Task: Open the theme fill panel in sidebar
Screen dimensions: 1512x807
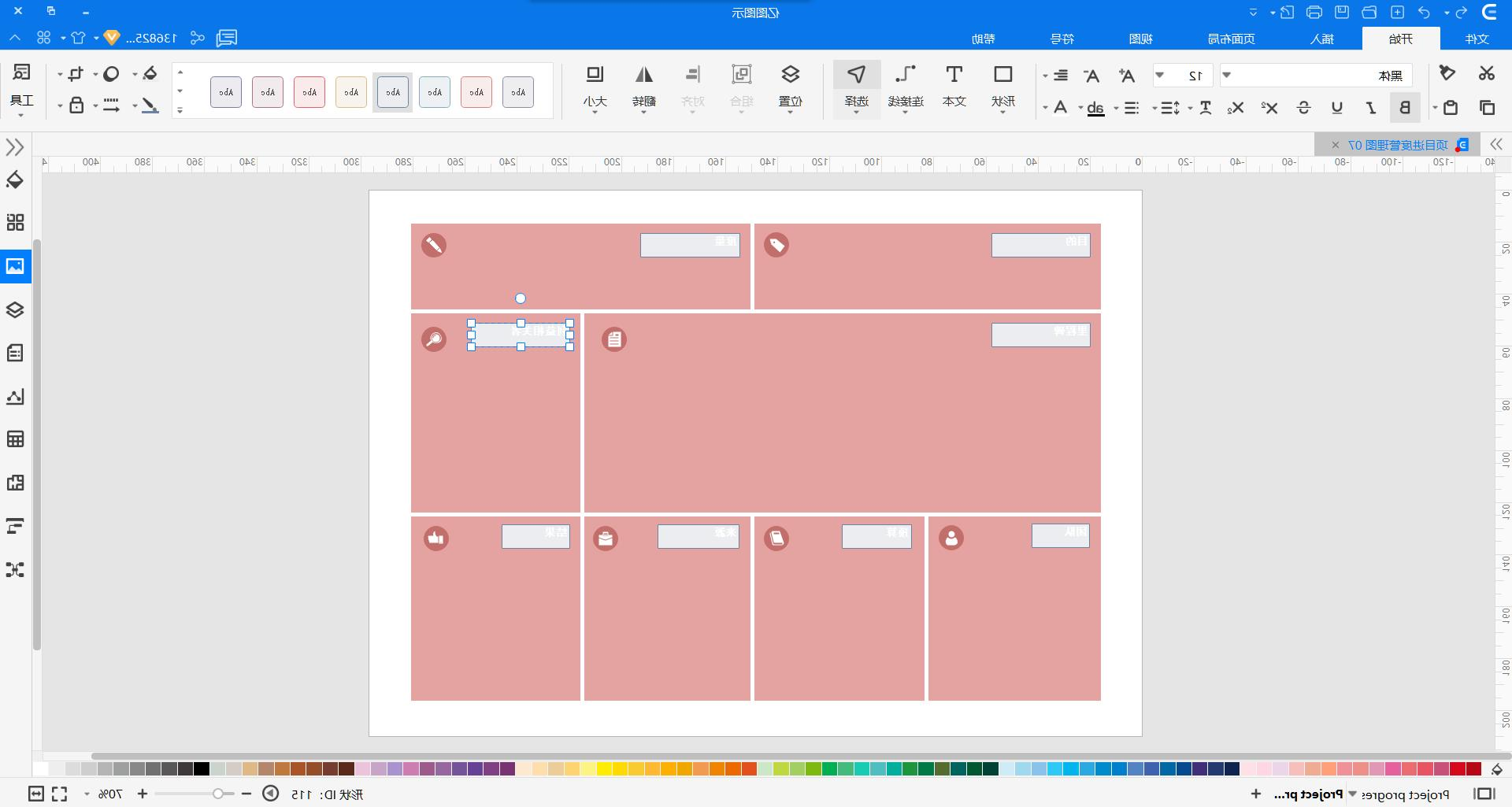Action: 15,180
